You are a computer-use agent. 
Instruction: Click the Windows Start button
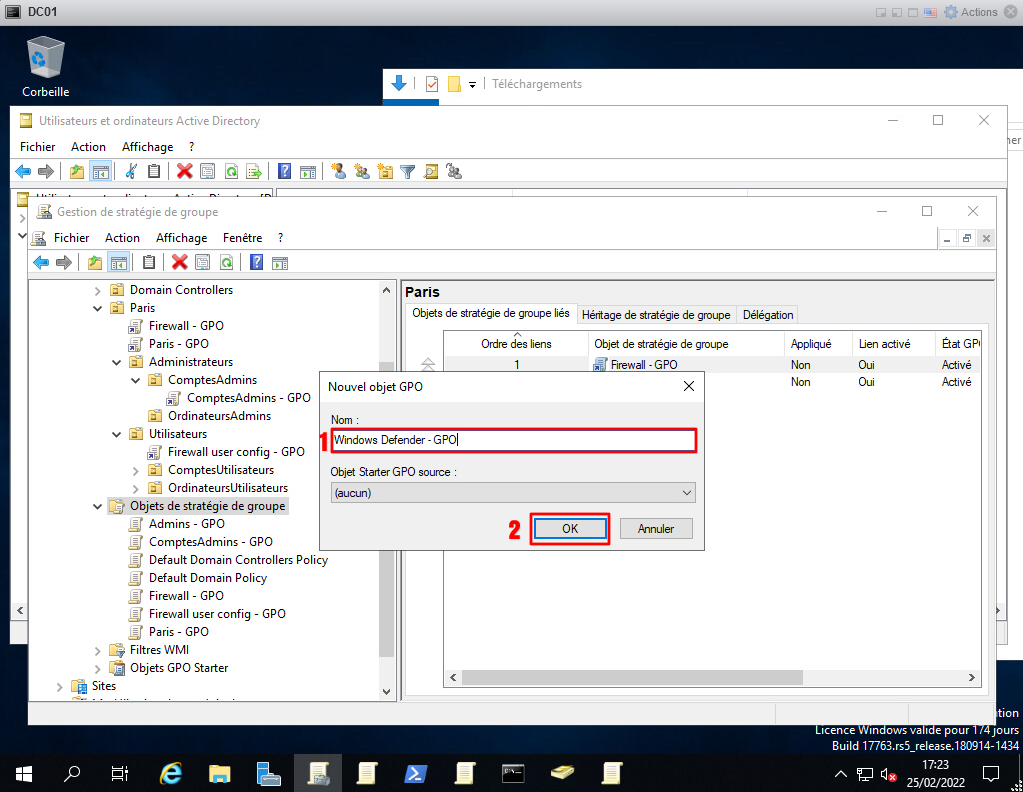point(23,772)
